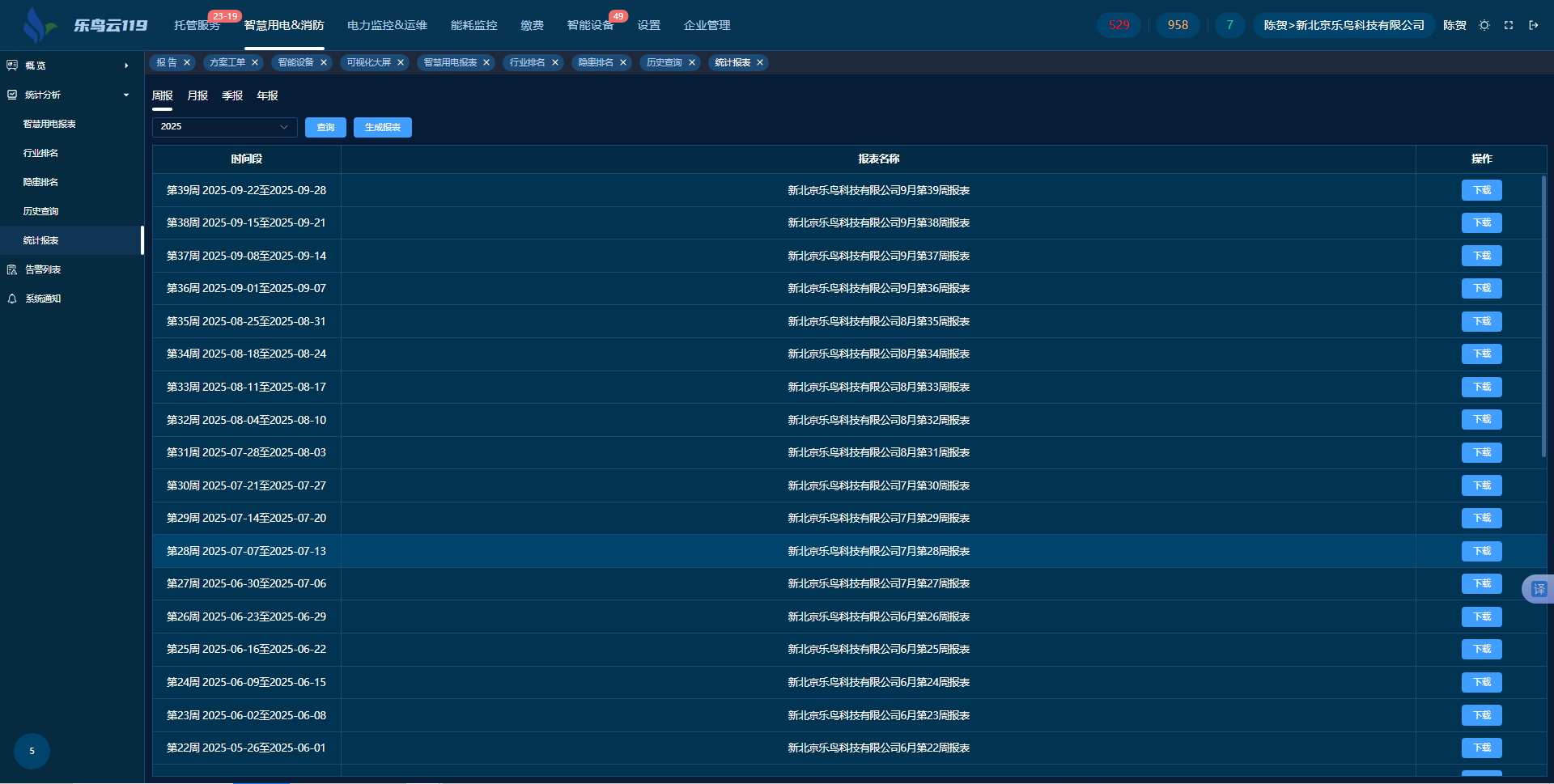The height and width of the screenshot is (784, 1554).
Task: Click the table's vertical scrollbar
Action: 1543,316
